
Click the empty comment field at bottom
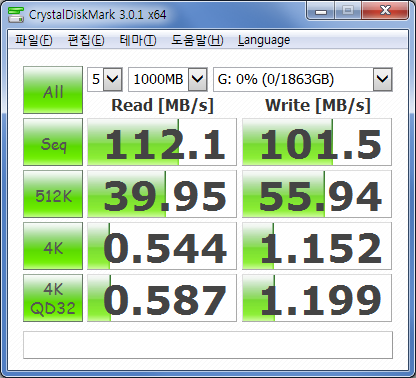(208, 345)
